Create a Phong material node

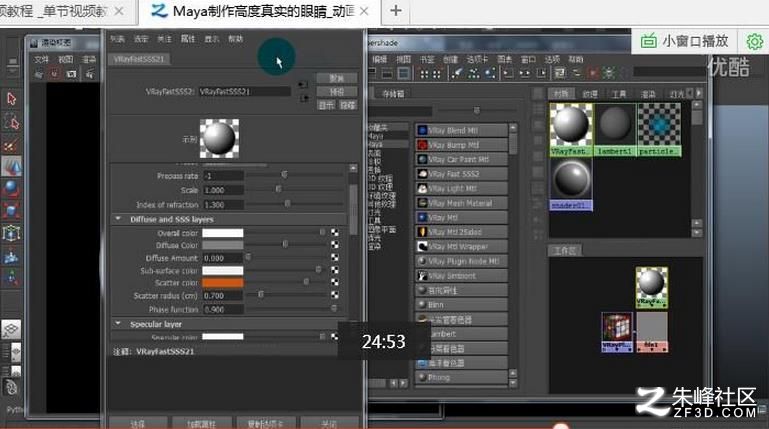coord(461,377)
